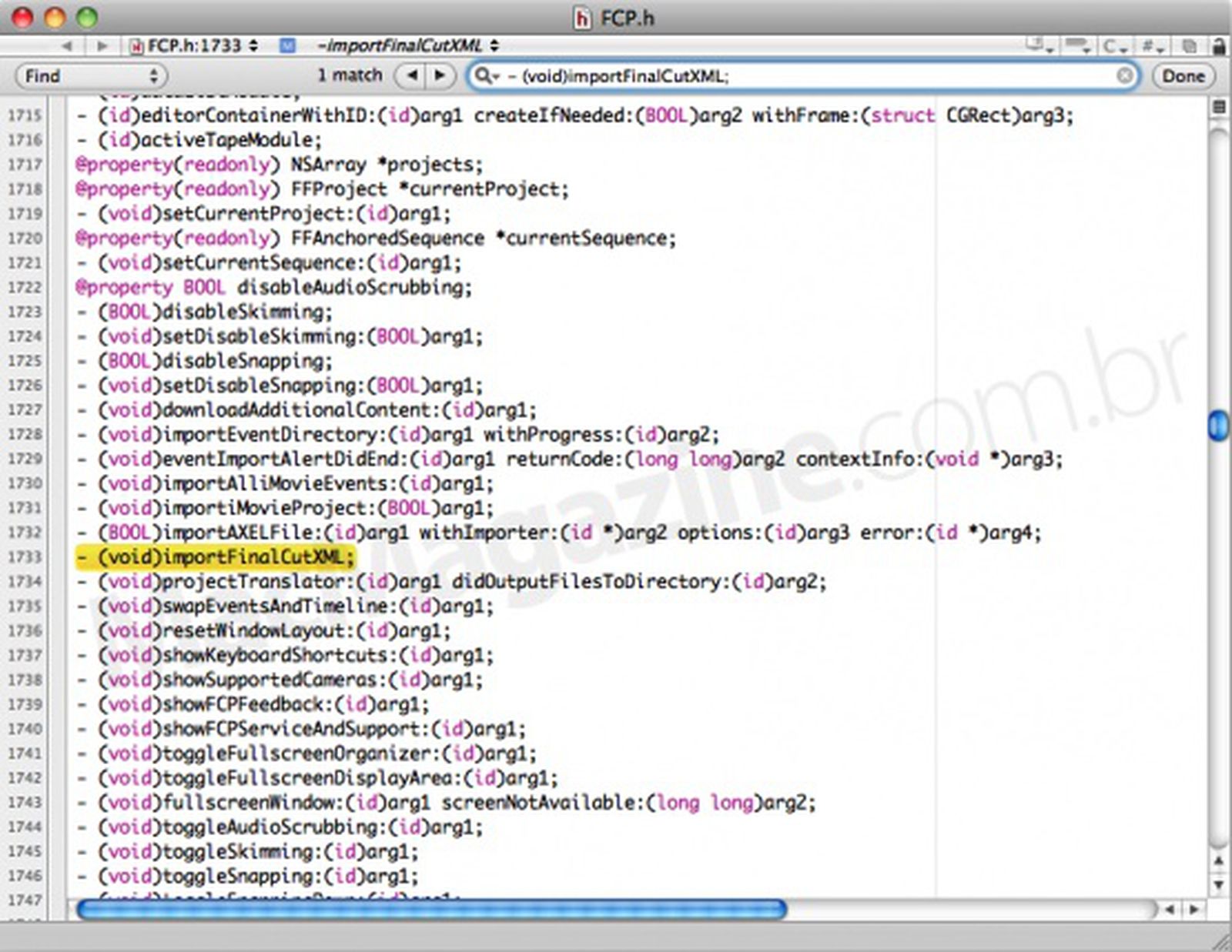
Task: Open the C class hierarchy menu
Action: pyautogui.click(x=1113, y=46)
